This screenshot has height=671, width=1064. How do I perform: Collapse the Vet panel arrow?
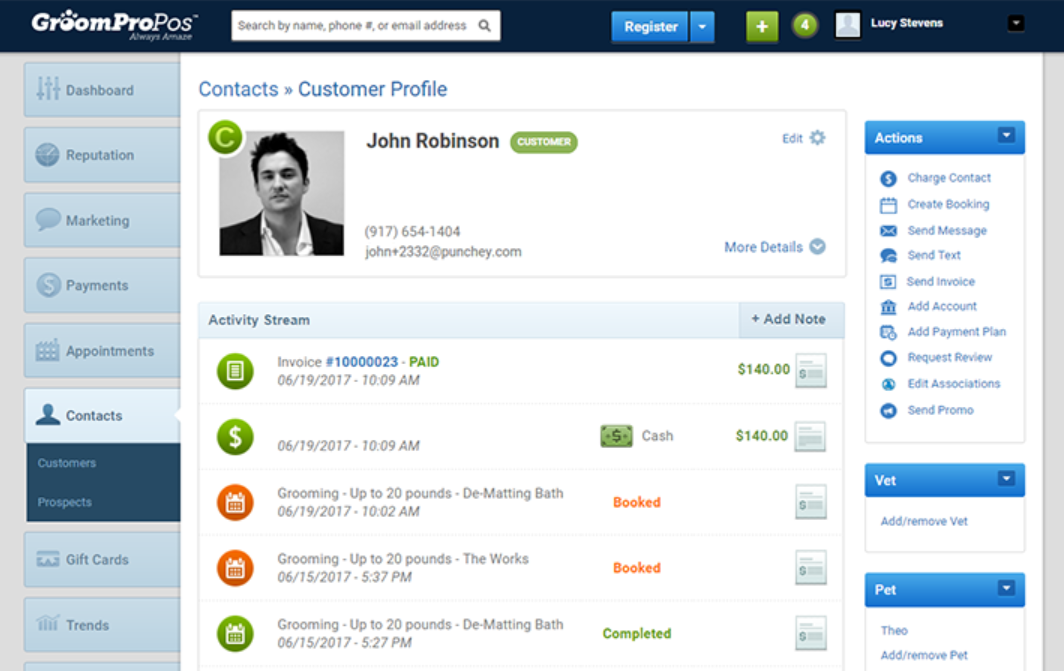[1006, 479]
